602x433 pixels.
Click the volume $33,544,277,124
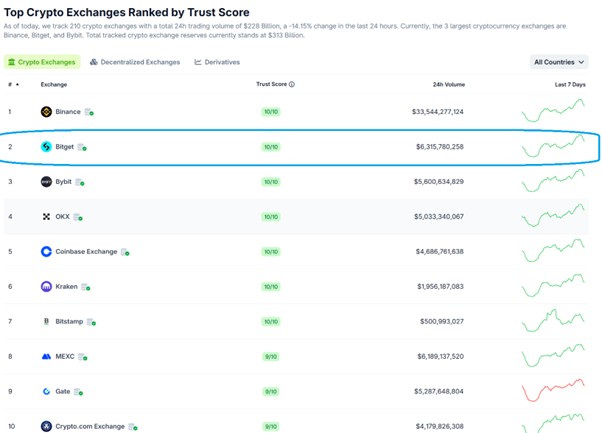click(438, 112)
